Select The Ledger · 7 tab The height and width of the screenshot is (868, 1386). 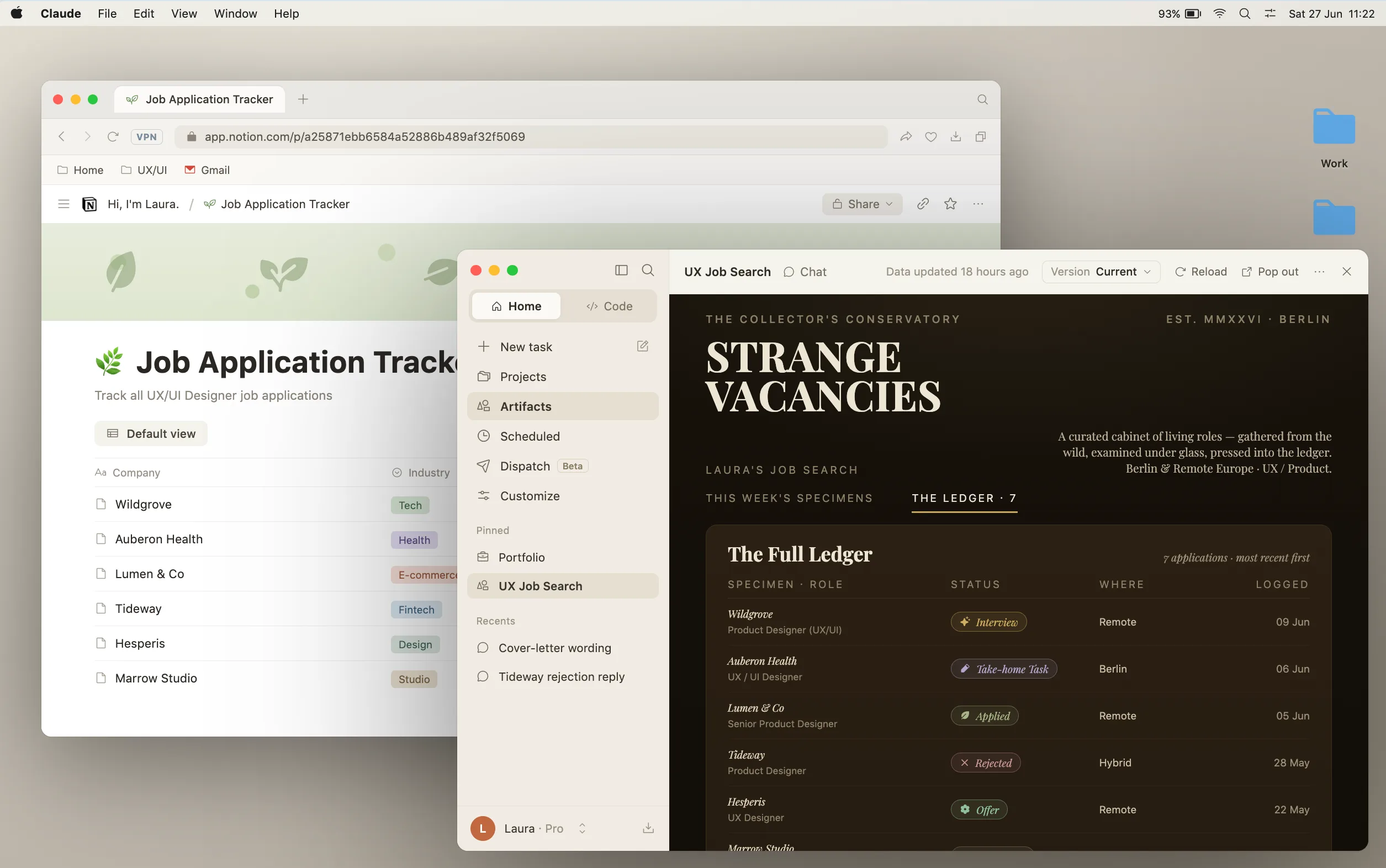click(x=964, y=498)
